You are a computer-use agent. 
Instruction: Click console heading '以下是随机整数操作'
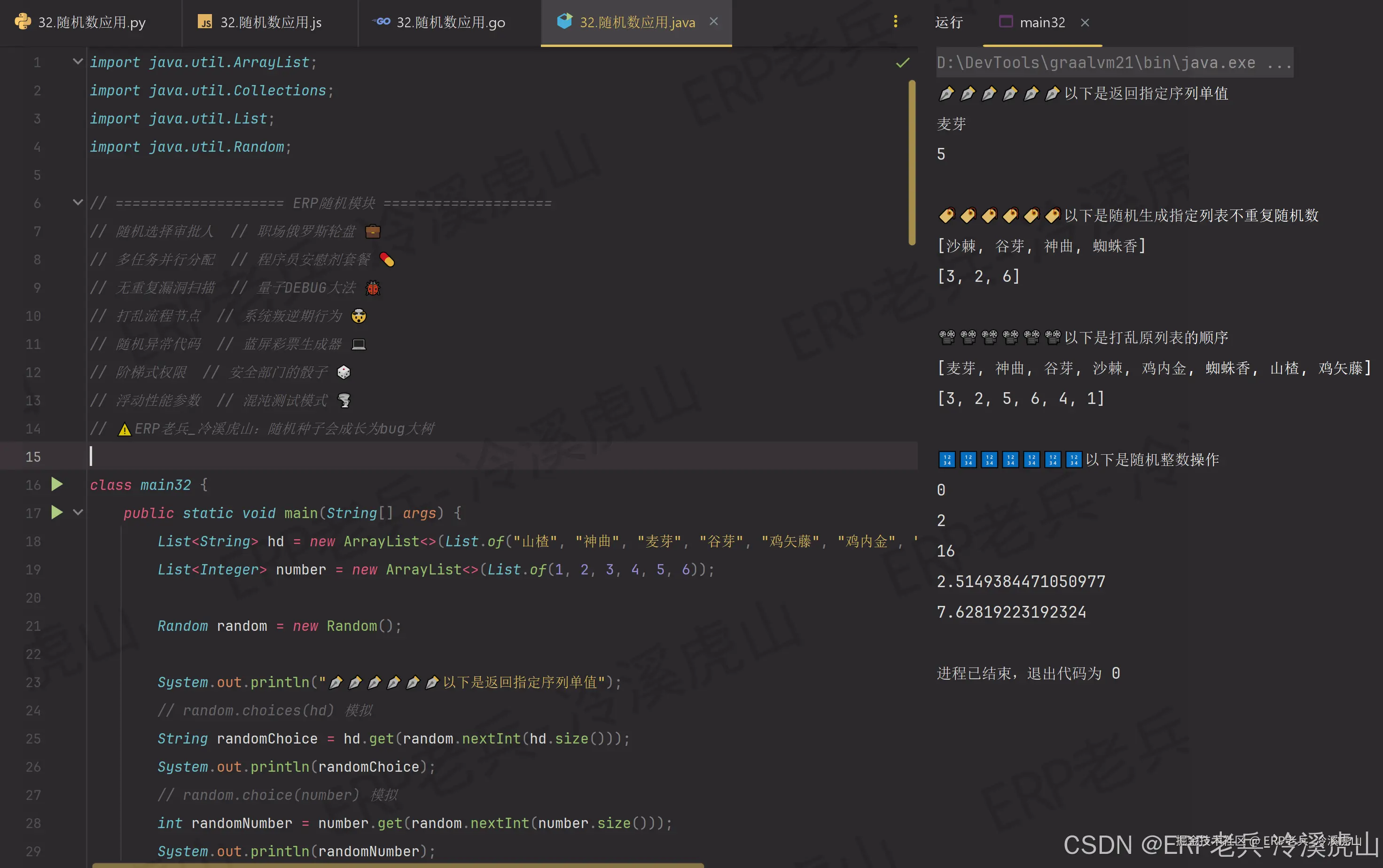[1152, 459]
